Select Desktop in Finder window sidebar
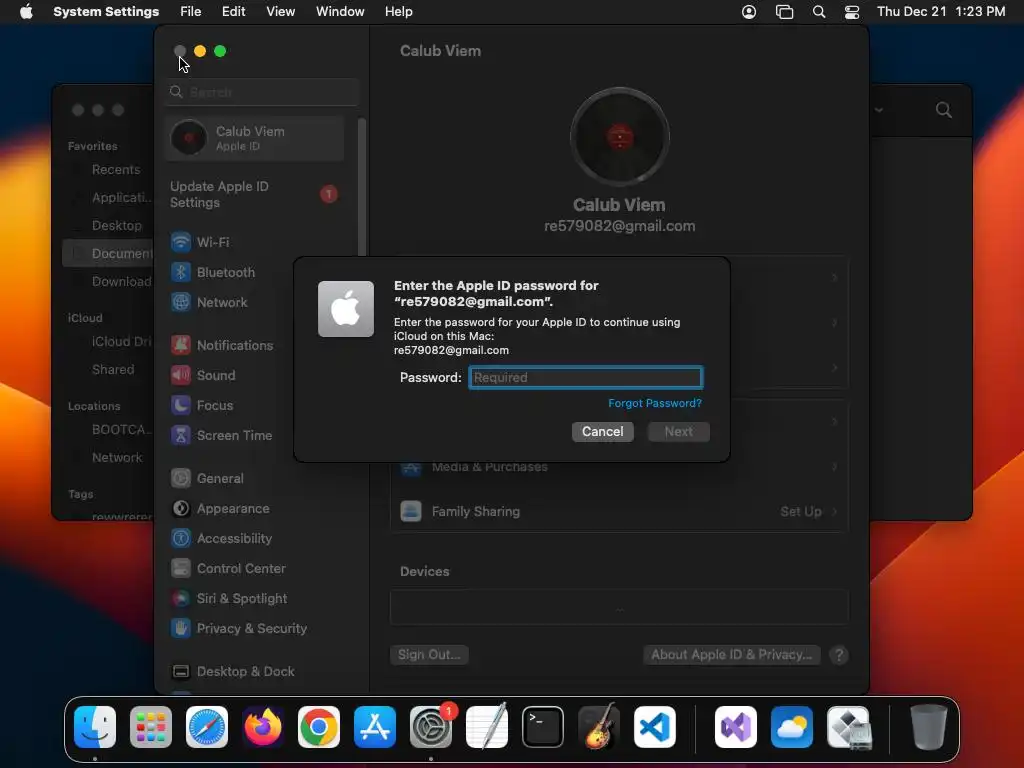This screenshot has width=1024, height=768. tap(116, 225)
